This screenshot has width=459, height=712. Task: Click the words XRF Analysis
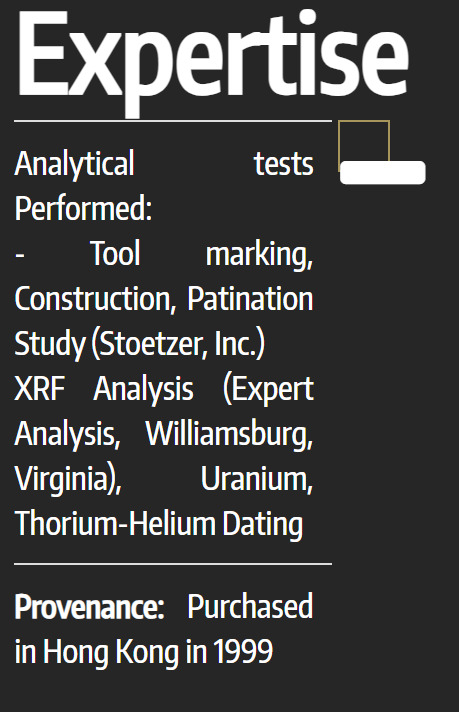pyautogui.click(x=104, y=389)
